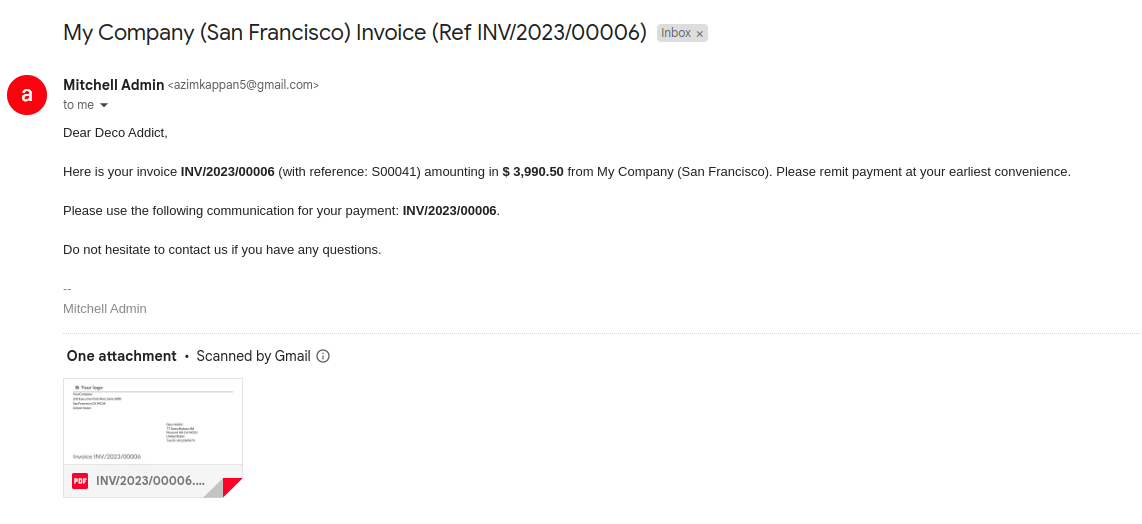Open the invoice attachment preview thumbnail

(153, 421)
